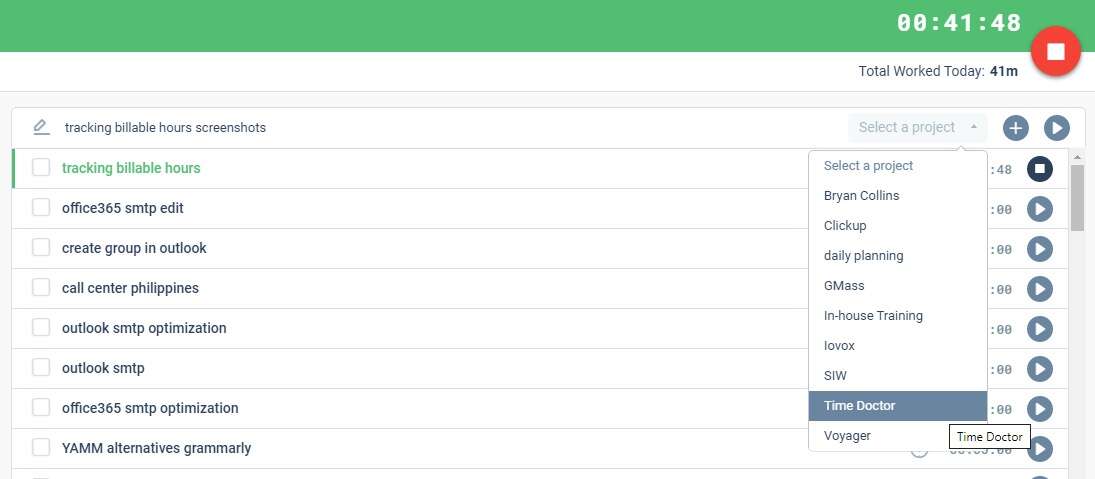Mark 'outlook smtp' task as complete
1095x479 pixels.
[41, 368]
